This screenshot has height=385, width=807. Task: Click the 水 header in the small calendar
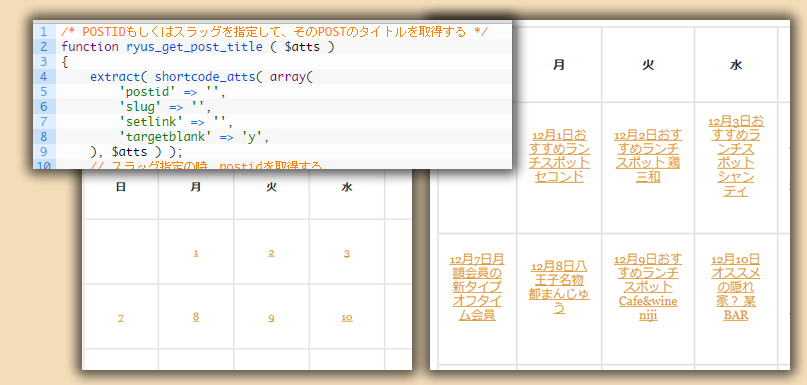pyautogui.click(x=347, y=187)
